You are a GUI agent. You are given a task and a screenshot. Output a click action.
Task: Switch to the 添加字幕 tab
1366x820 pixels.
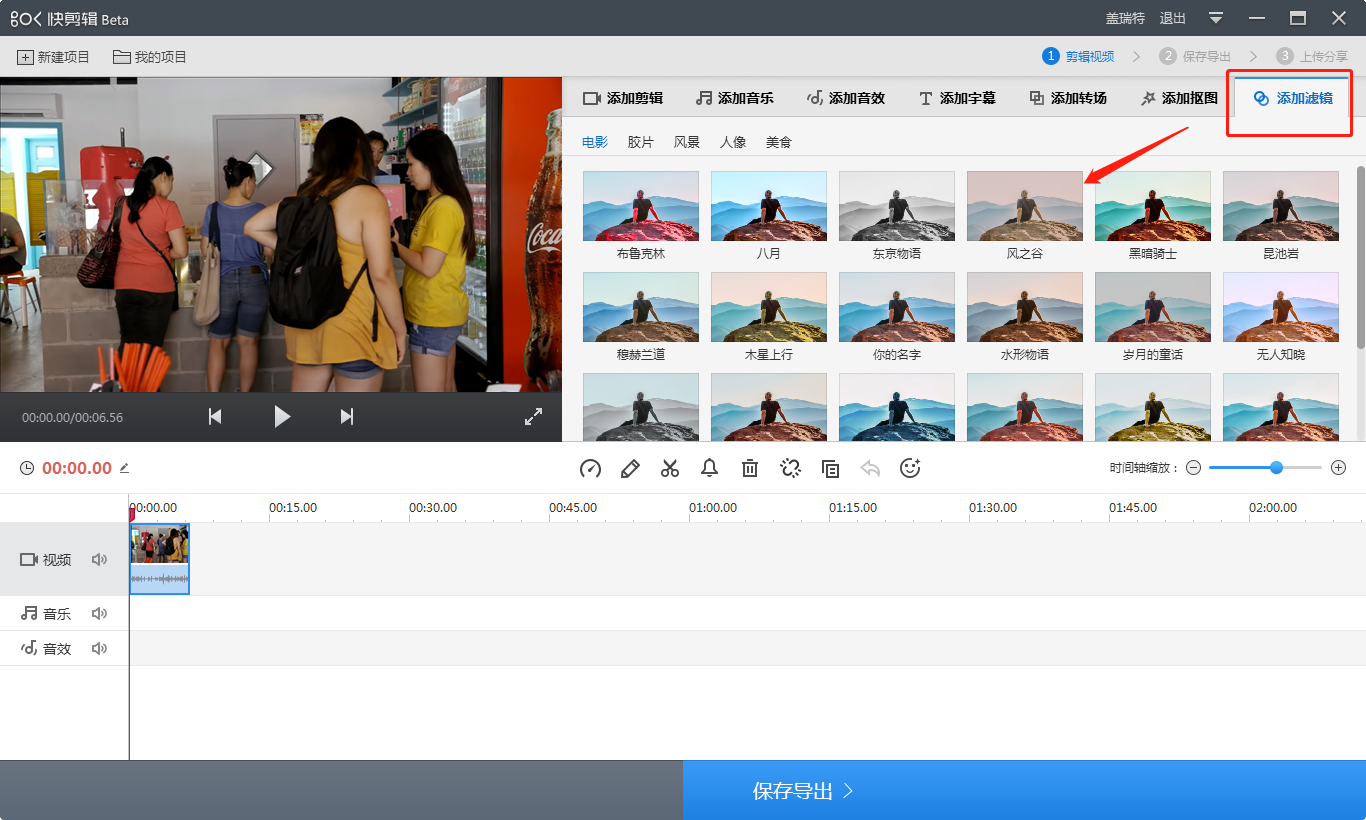pos(957,98)
